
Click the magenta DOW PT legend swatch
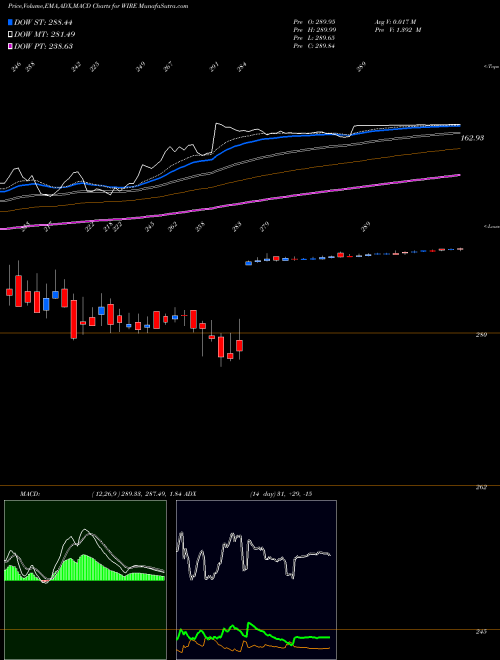click(11, 46)
